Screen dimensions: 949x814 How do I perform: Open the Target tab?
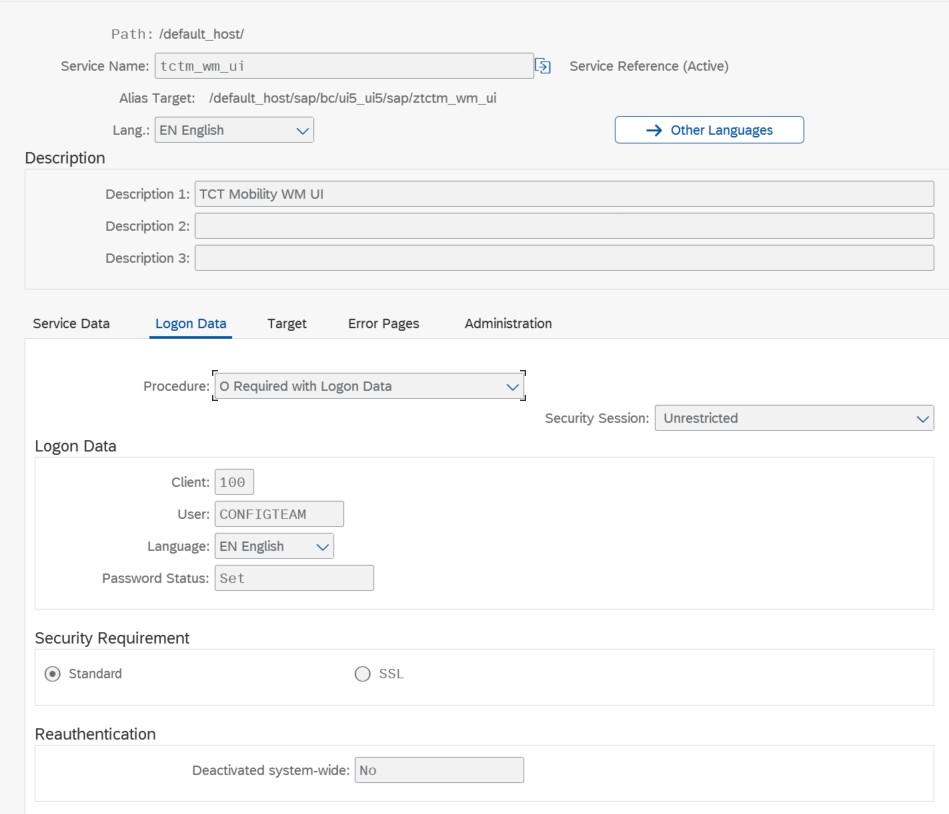tap(287, 324)
